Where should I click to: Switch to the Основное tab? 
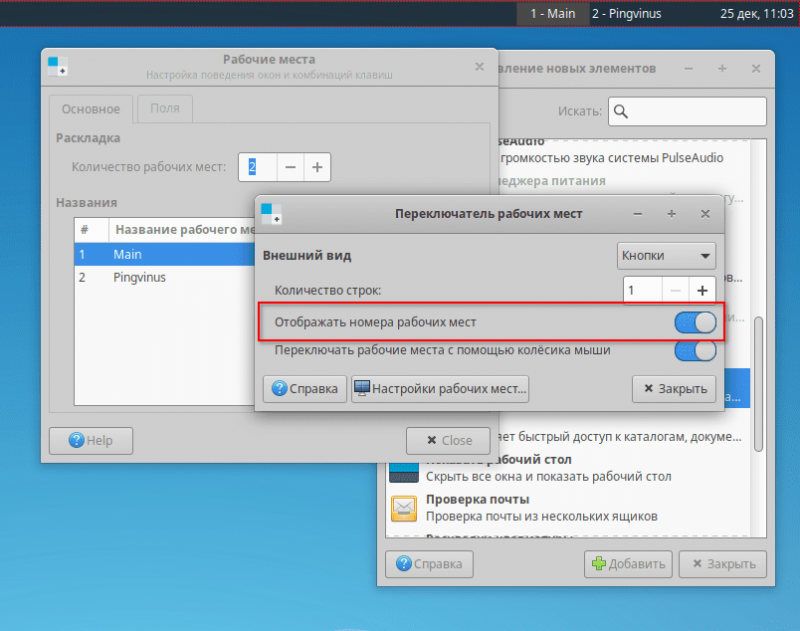click(x=91, y=109)
